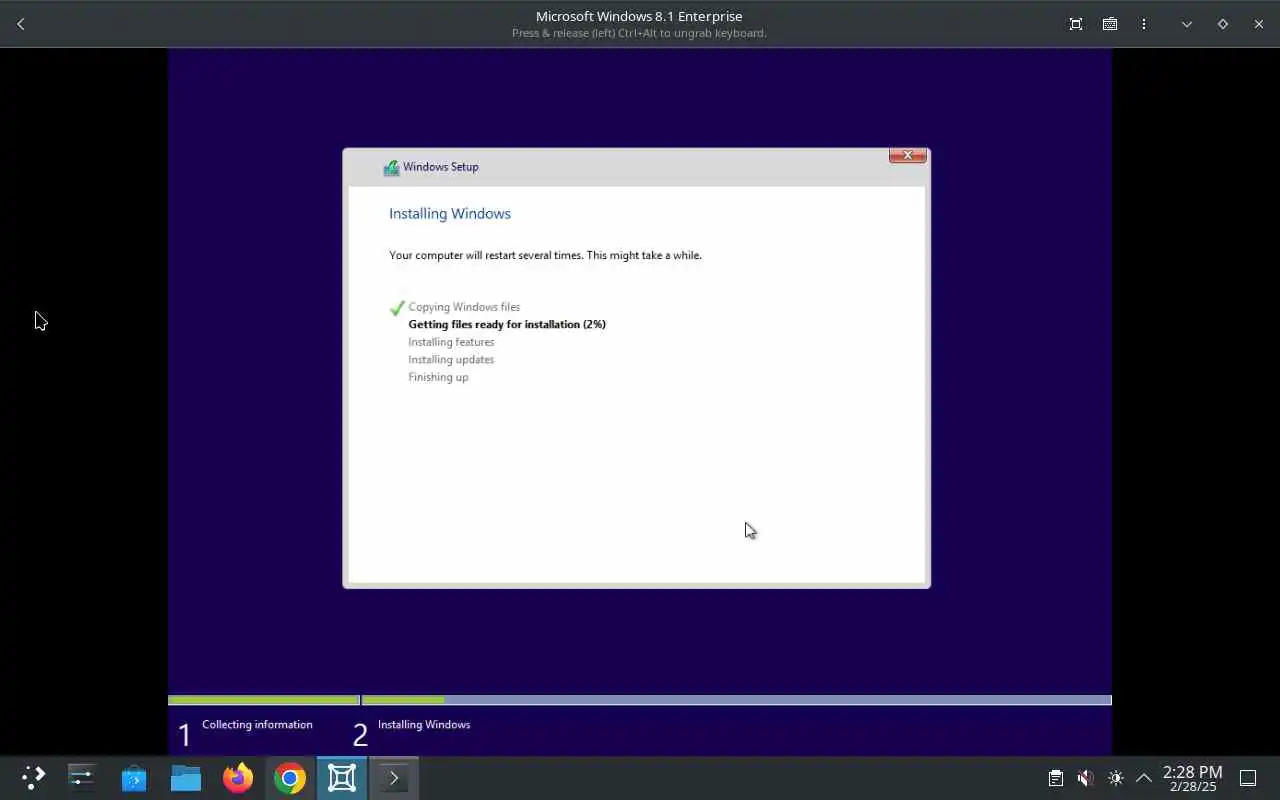Click the Installing Windows stage label at bottom
The image size is (1280, 800).
click(x=424, y=724)
